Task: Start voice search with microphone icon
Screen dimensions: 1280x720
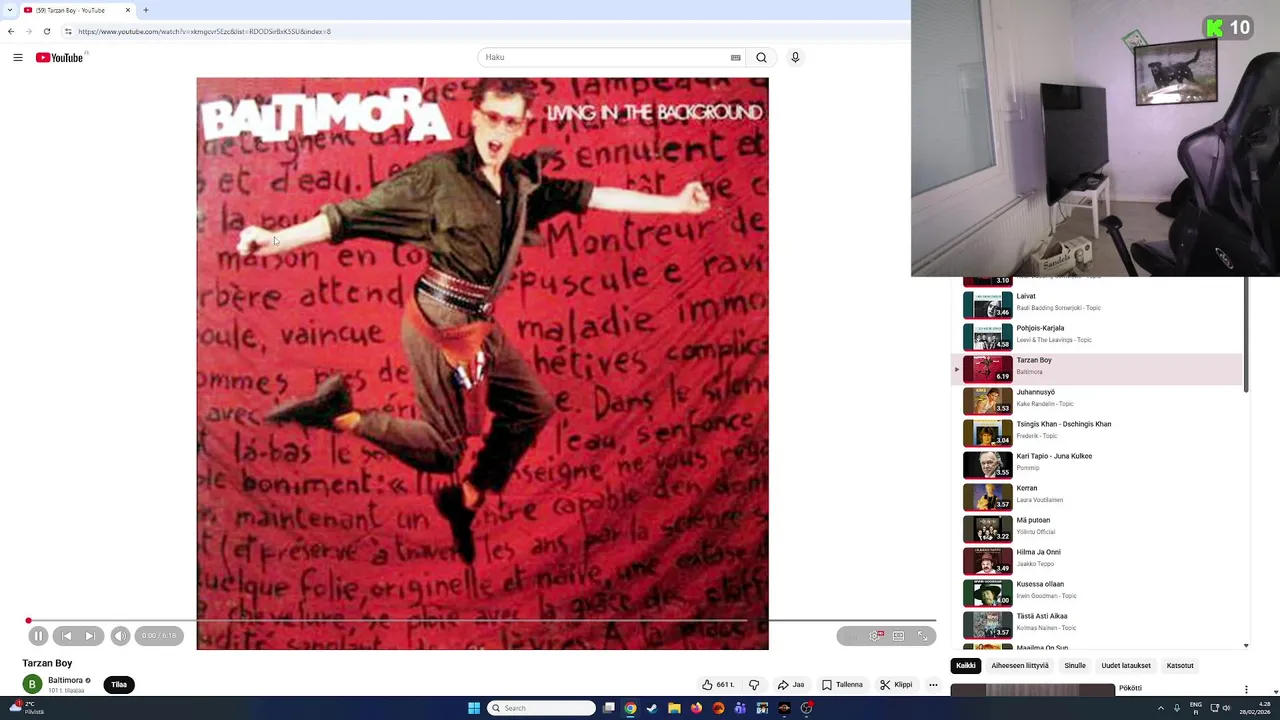Action: (x=795, y=58)
